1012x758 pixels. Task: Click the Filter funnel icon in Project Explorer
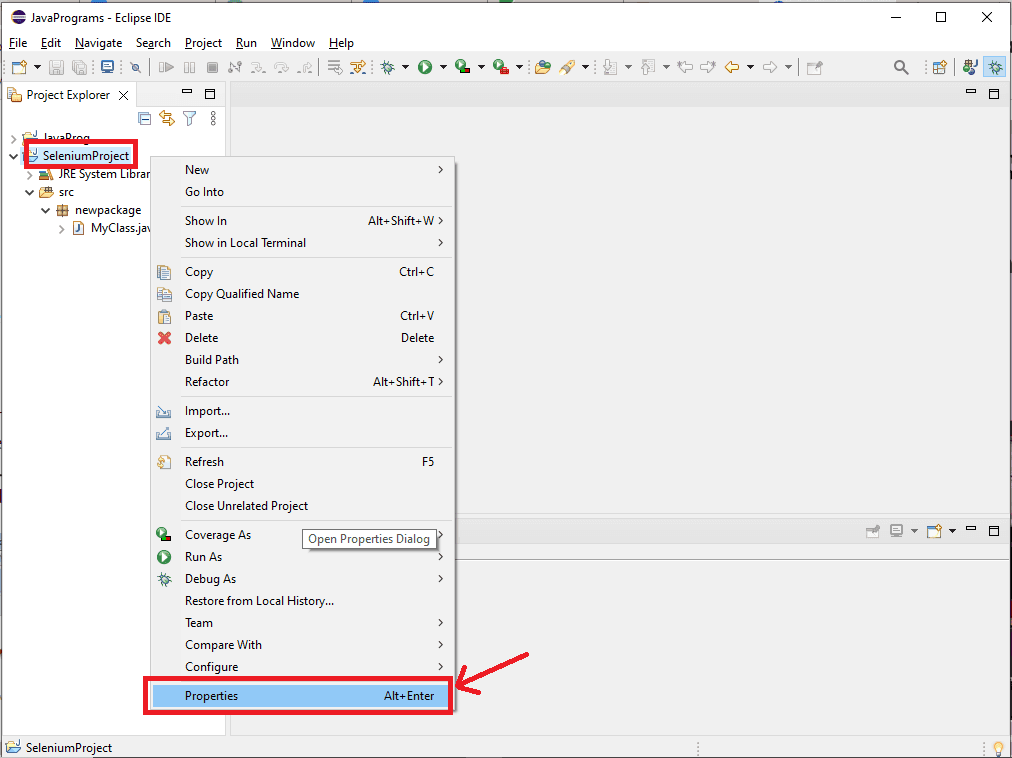[x=189, y=118]
